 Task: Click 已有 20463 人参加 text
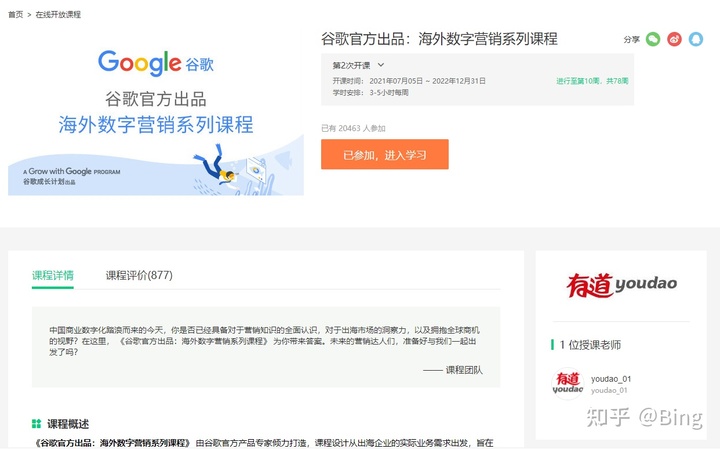coord(353,129)
